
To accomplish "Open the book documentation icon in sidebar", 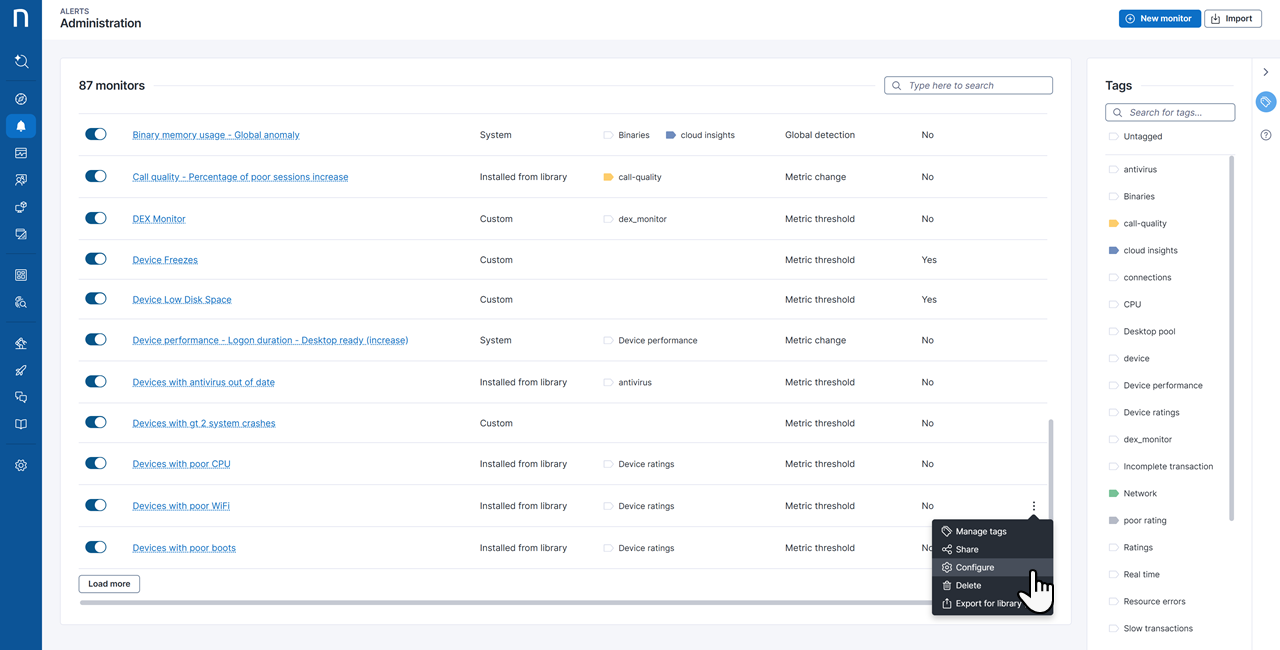I will 21,424.
